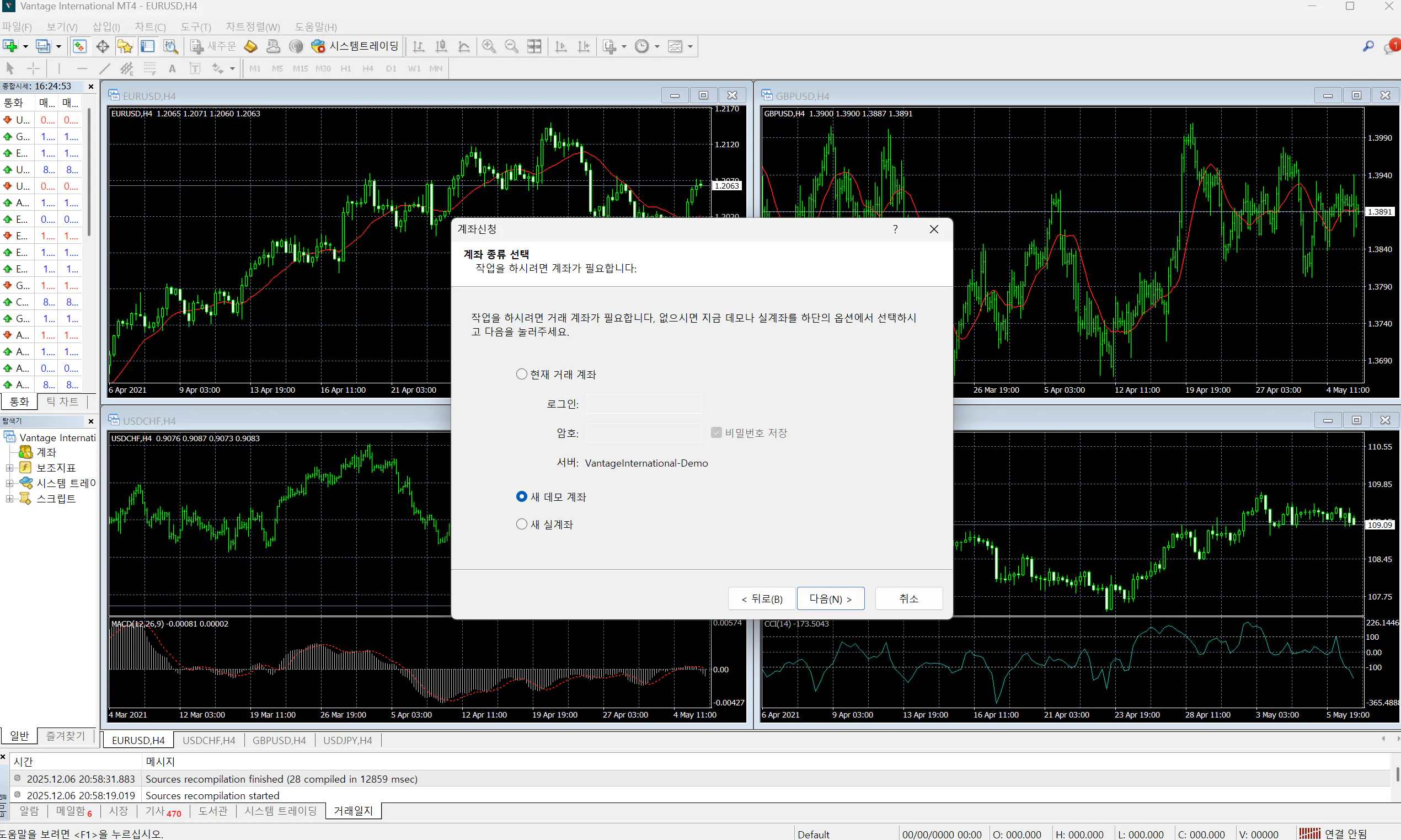Select the 현재 거래 계좌 radio option
This screenshot has height=840, width=1401.
coord(521,374)
